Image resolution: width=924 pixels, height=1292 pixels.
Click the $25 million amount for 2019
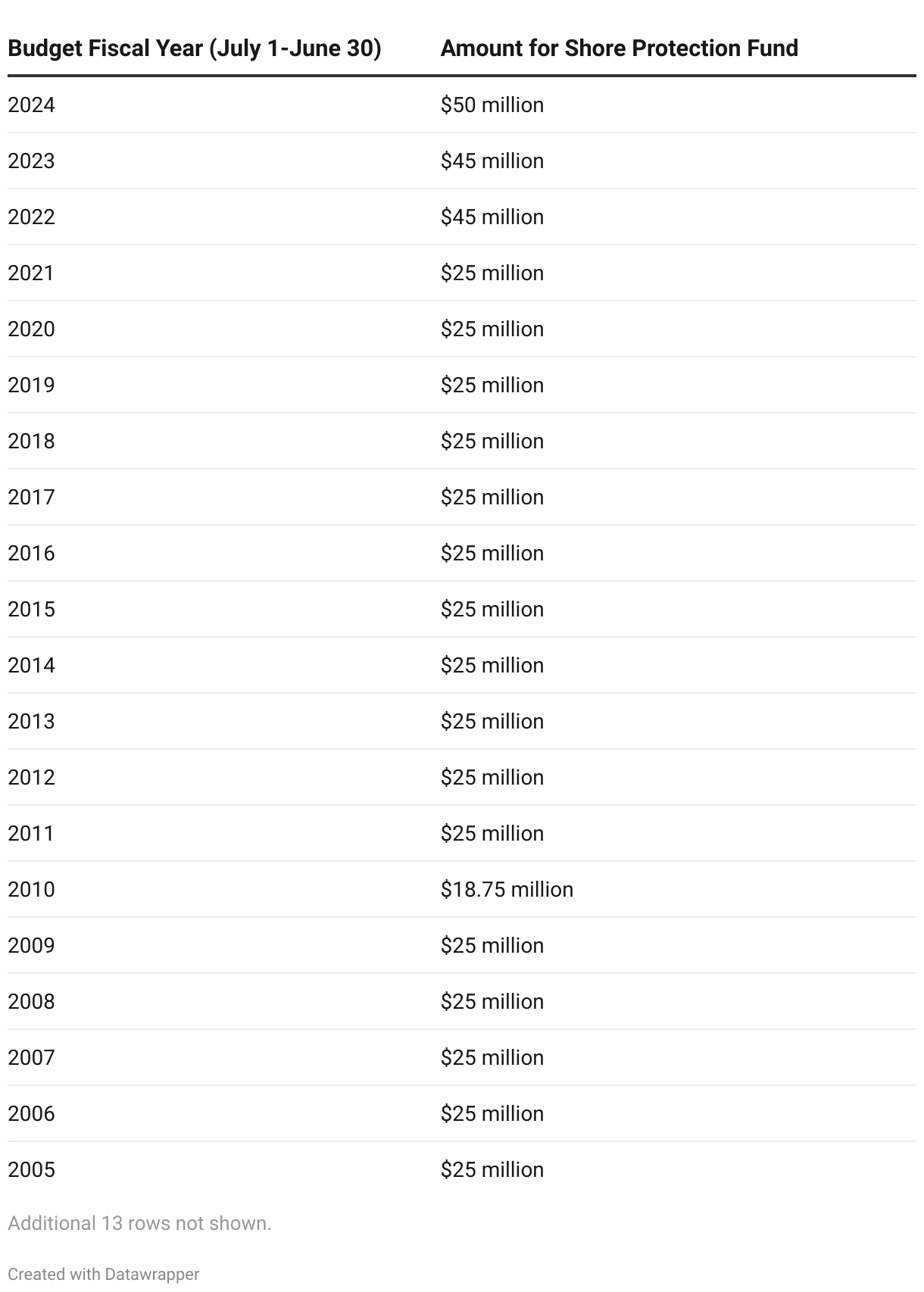[x=492, y=385]
